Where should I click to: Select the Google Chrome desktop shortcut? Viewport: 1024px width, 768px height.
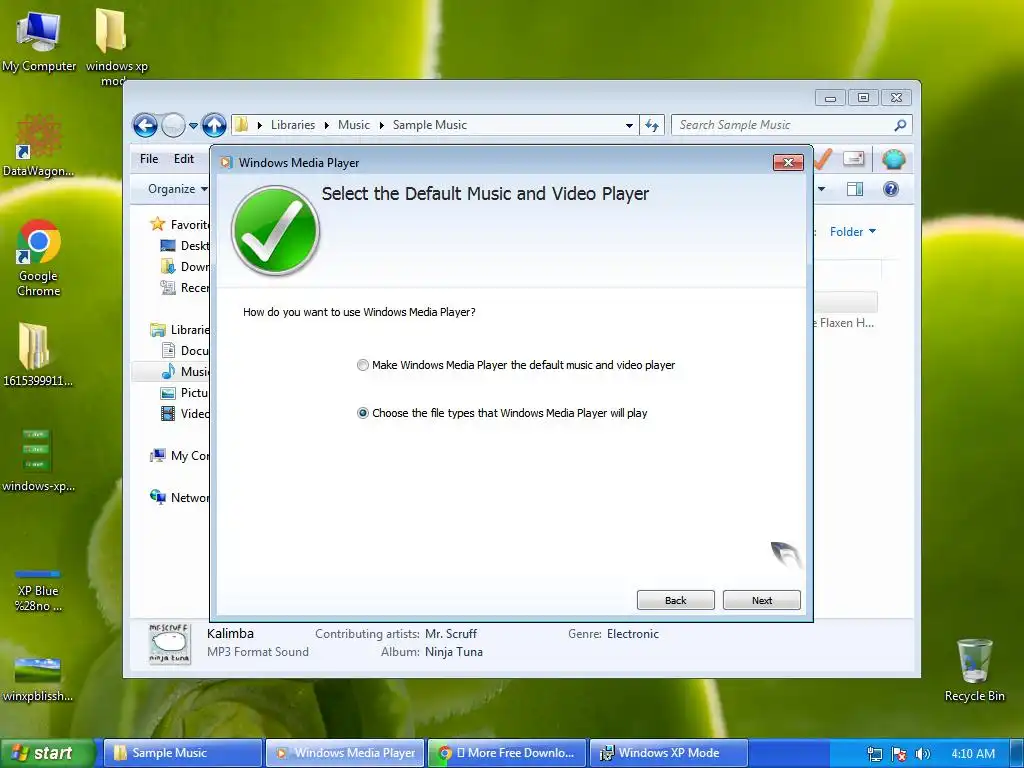(39, 258)
